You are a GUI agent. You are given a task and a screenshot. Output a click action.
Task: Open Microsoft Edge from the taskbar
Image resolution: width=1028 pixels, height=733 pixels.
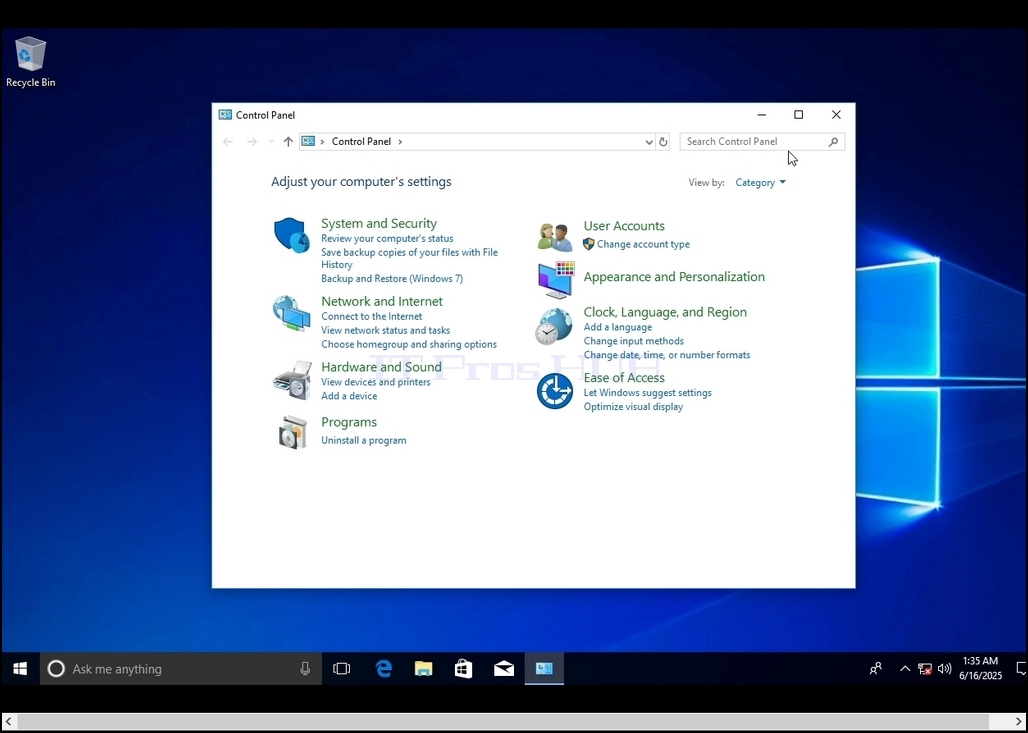[x=384, y=669]
